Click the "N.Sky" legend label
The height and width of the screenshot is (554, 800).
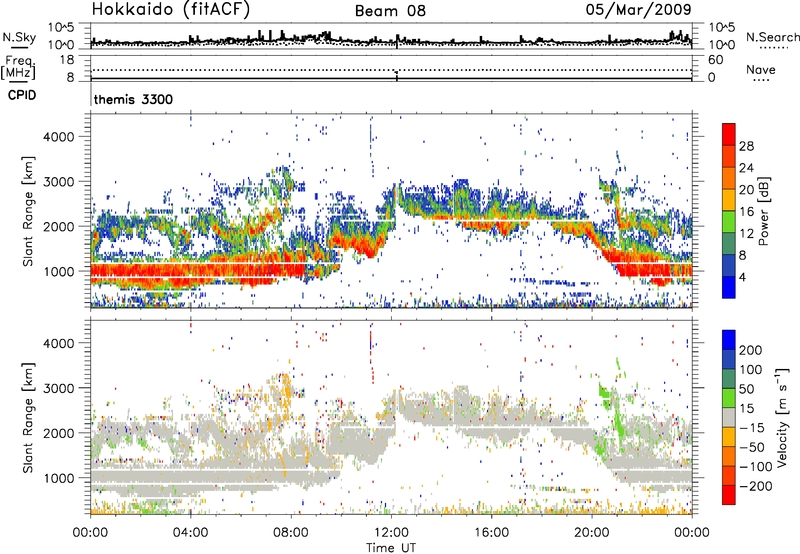[x=19, y=37]
